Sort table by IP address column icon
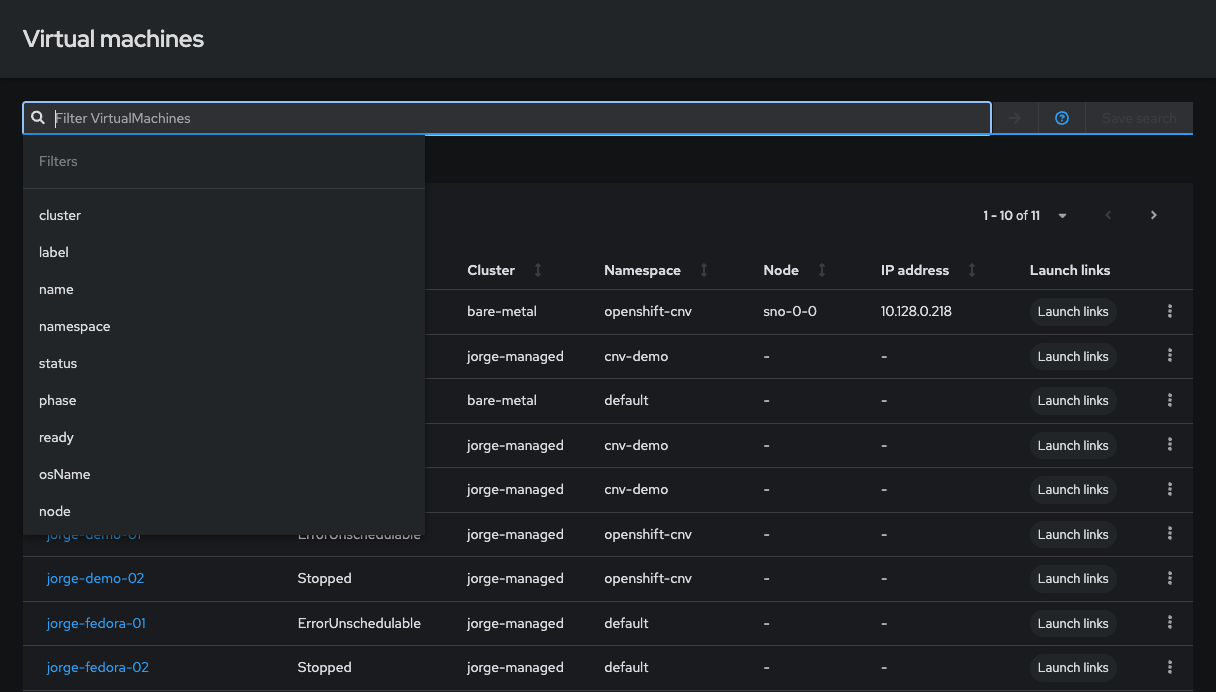Screen dimensions: 1216x692 point(972,270)
